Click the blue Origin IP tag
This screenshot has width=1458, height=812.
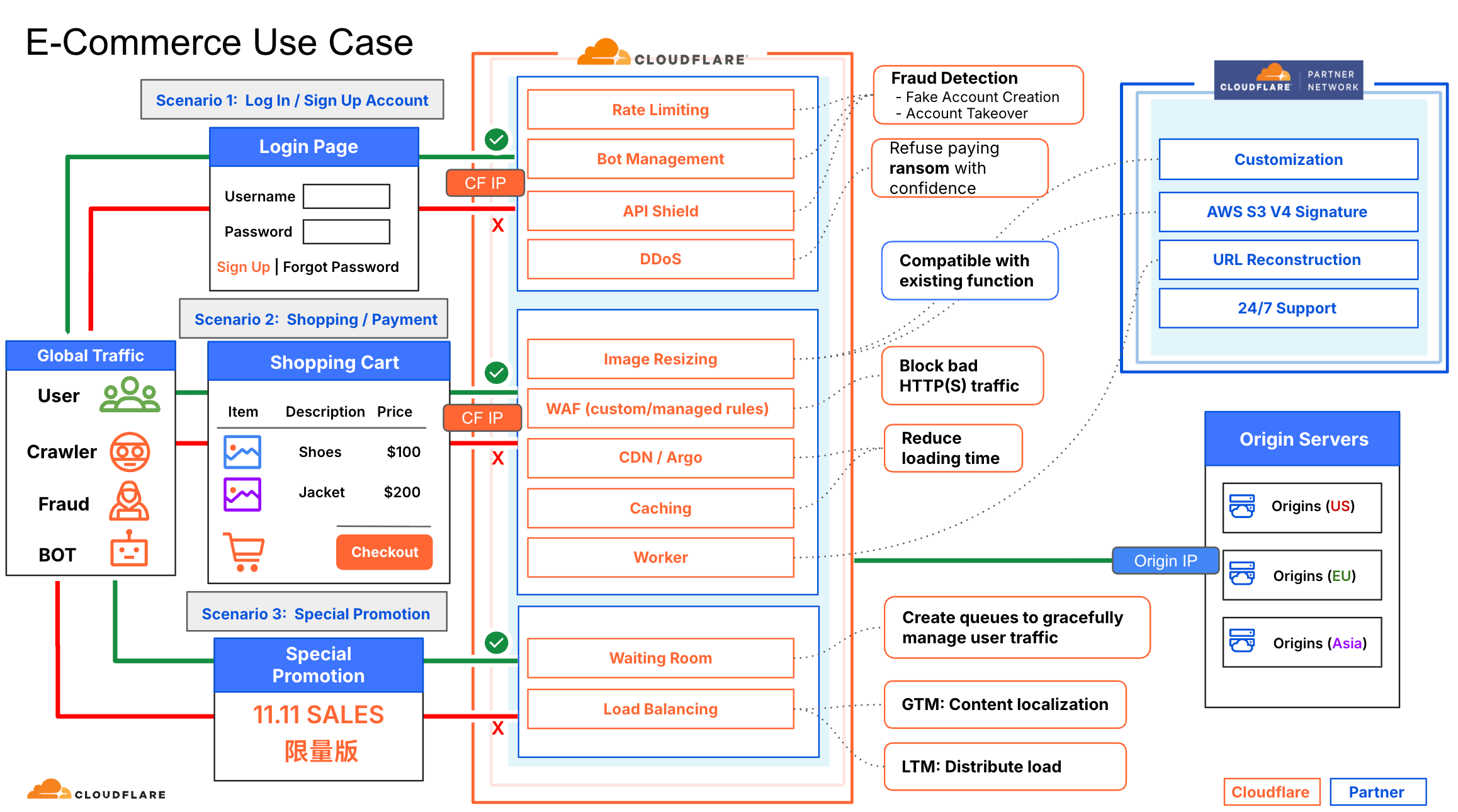1166,561
